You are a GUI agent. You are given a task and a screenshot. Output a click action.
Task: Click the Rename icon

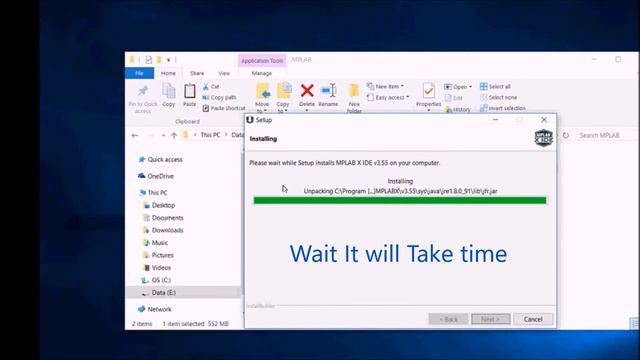tap(329, 90)
